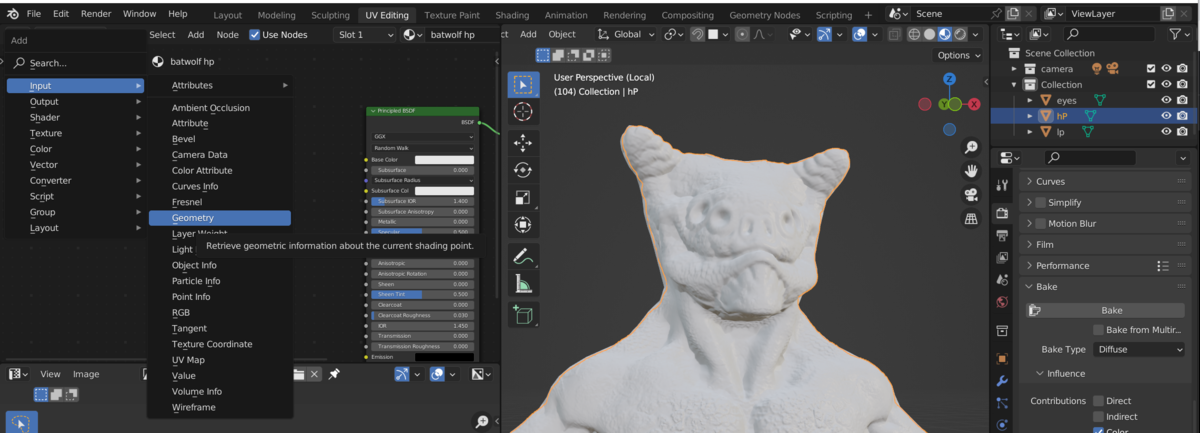The width and height of the screenshot is (1200, 433).
Task: Open the World properties tab
Action: (x=1003, y=302)
